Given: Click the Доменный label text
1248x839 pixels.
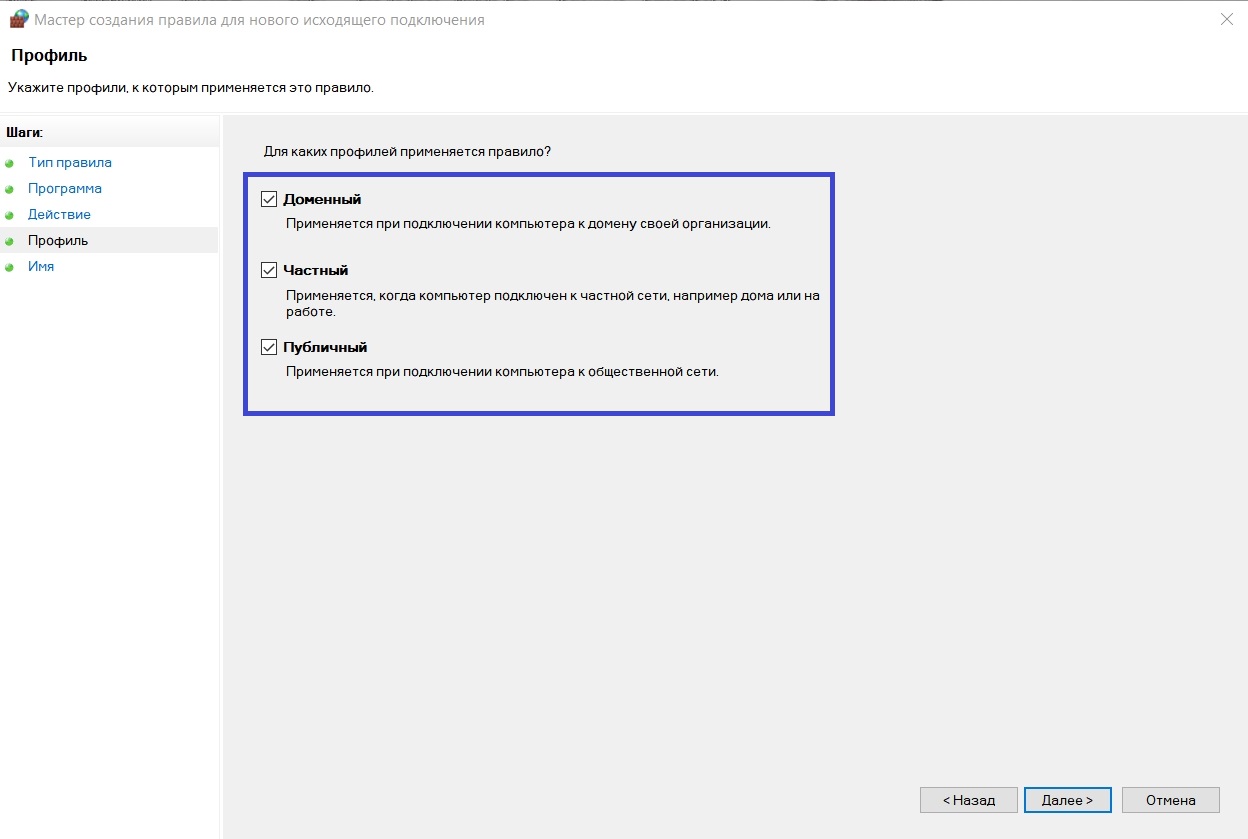Looking at the screenshot, I should pyautogui.click(x=322, y=199).
